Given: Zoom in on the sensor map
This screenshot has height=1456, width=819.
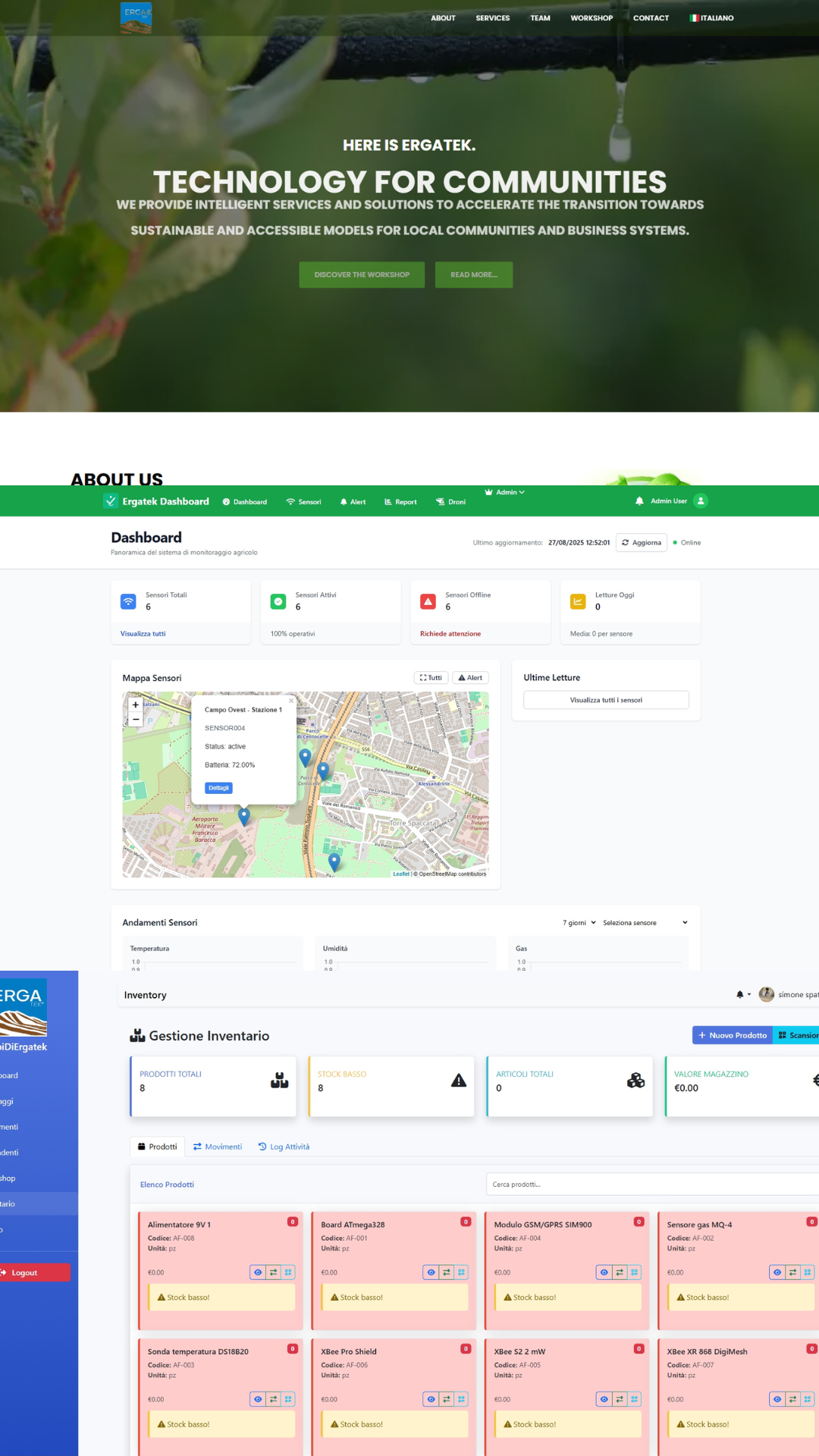Looking at the screenshot, I should 136,705.
